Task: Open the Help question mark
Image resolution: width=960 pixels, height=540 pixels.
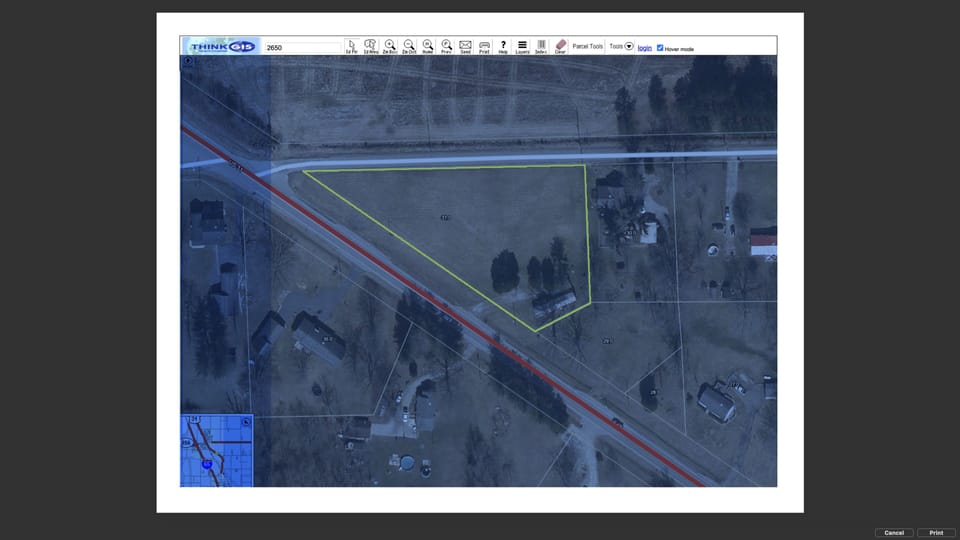Action: [x=503, y=46]
